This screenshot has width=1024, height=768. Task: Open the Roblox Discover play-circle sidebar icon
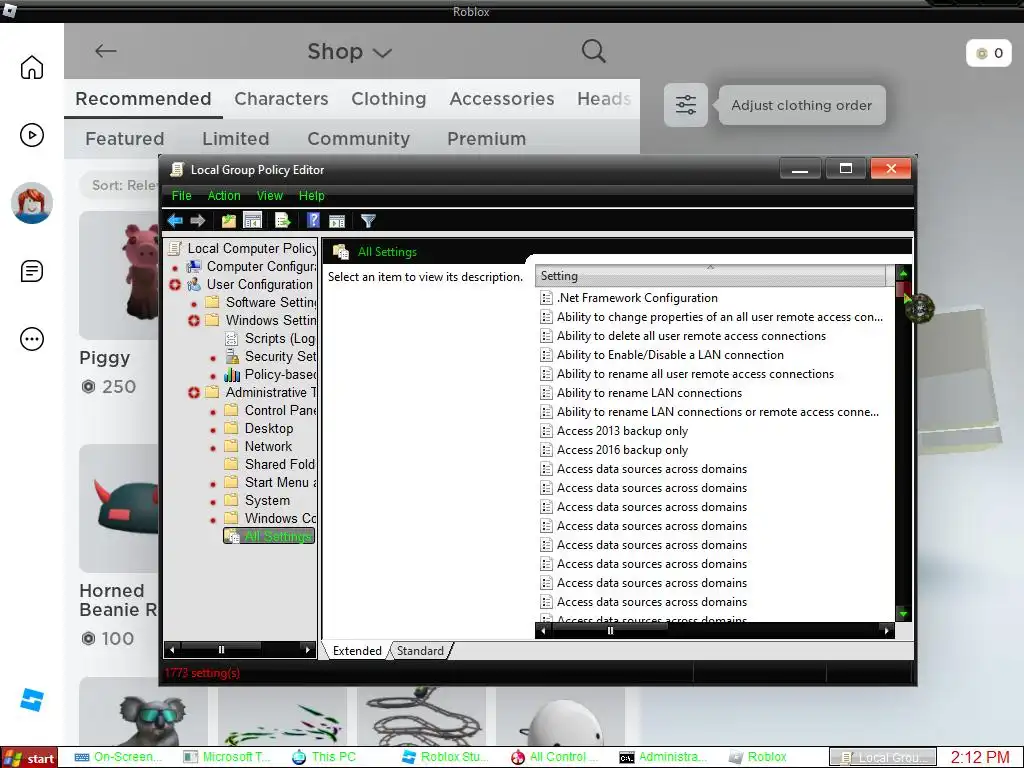click(x=31, y=135)
